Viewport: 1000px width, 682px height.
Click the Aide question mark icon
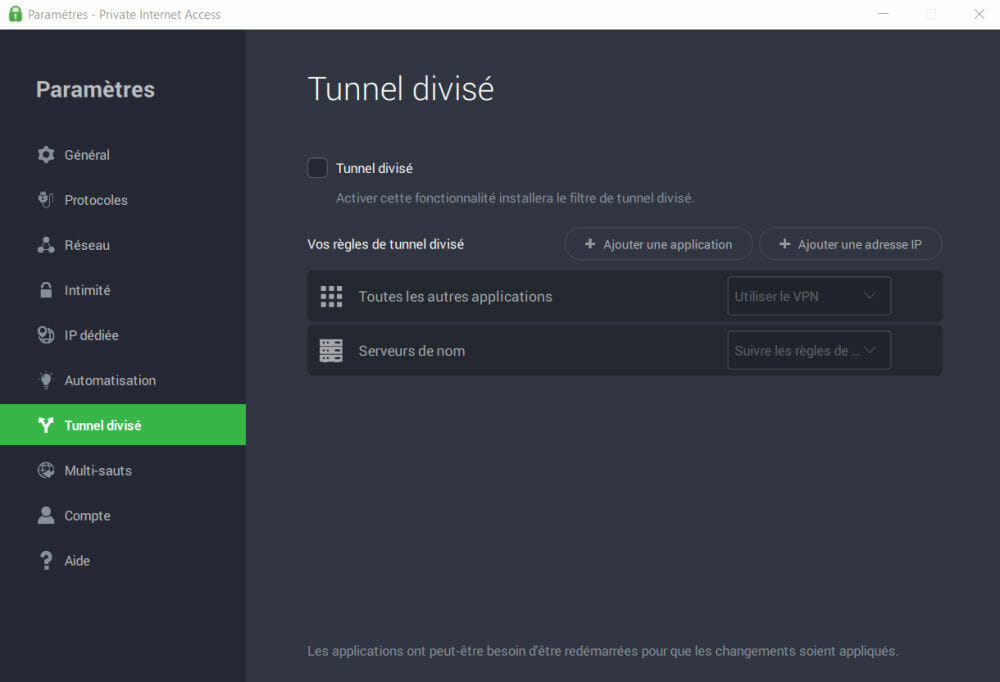click(46, 561)
